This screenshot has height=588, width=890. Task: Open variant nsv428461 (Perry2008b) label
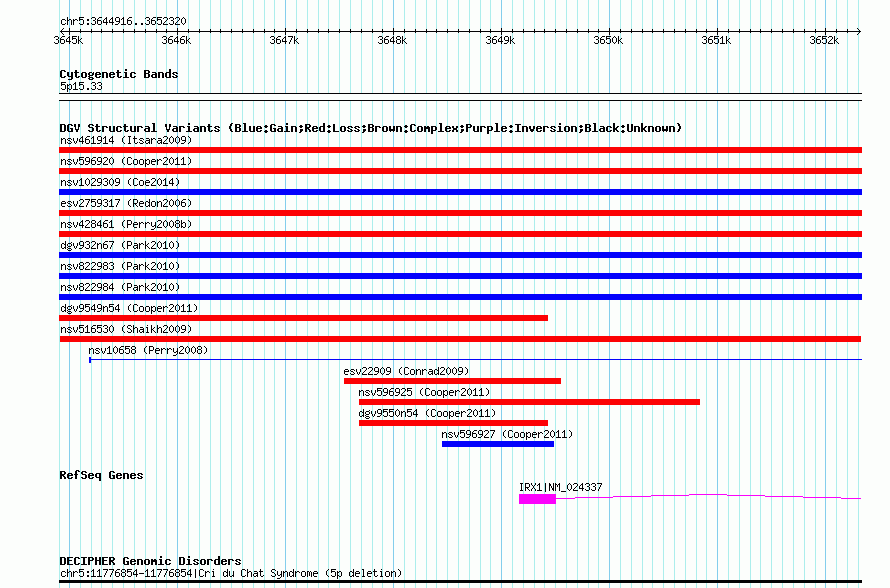pyautogui.click(x=126, y=224)
